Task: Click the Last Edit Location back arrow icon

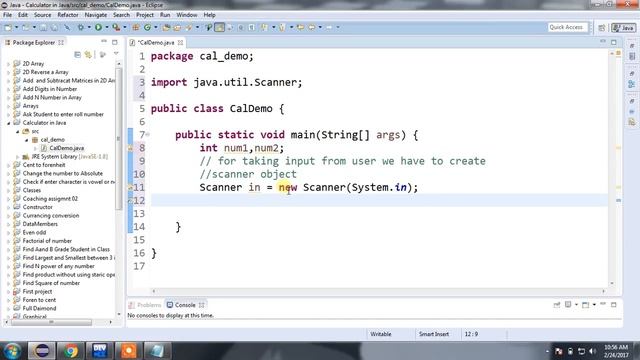Action: pyautogui.click(x=300, y=27)
